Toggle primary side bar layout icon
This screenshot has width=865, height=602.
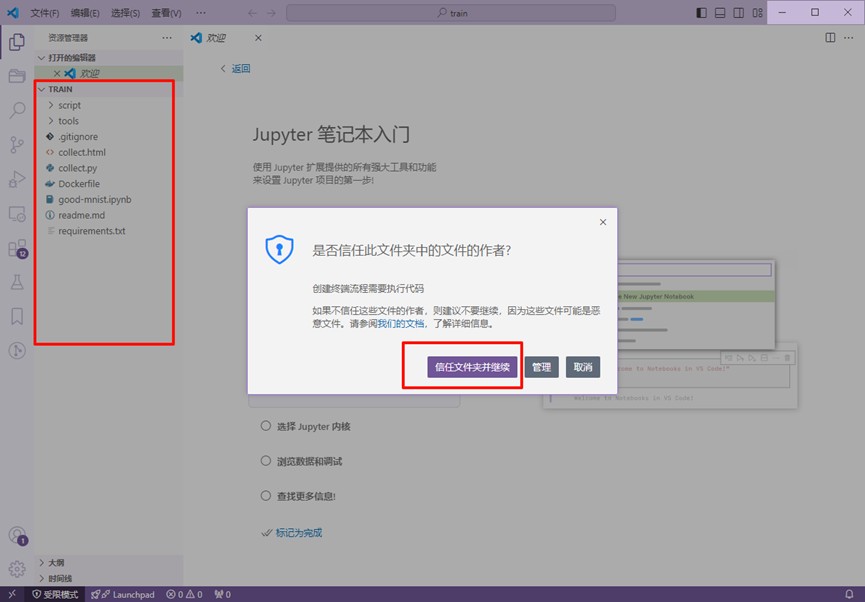click(x=701, y=13)
